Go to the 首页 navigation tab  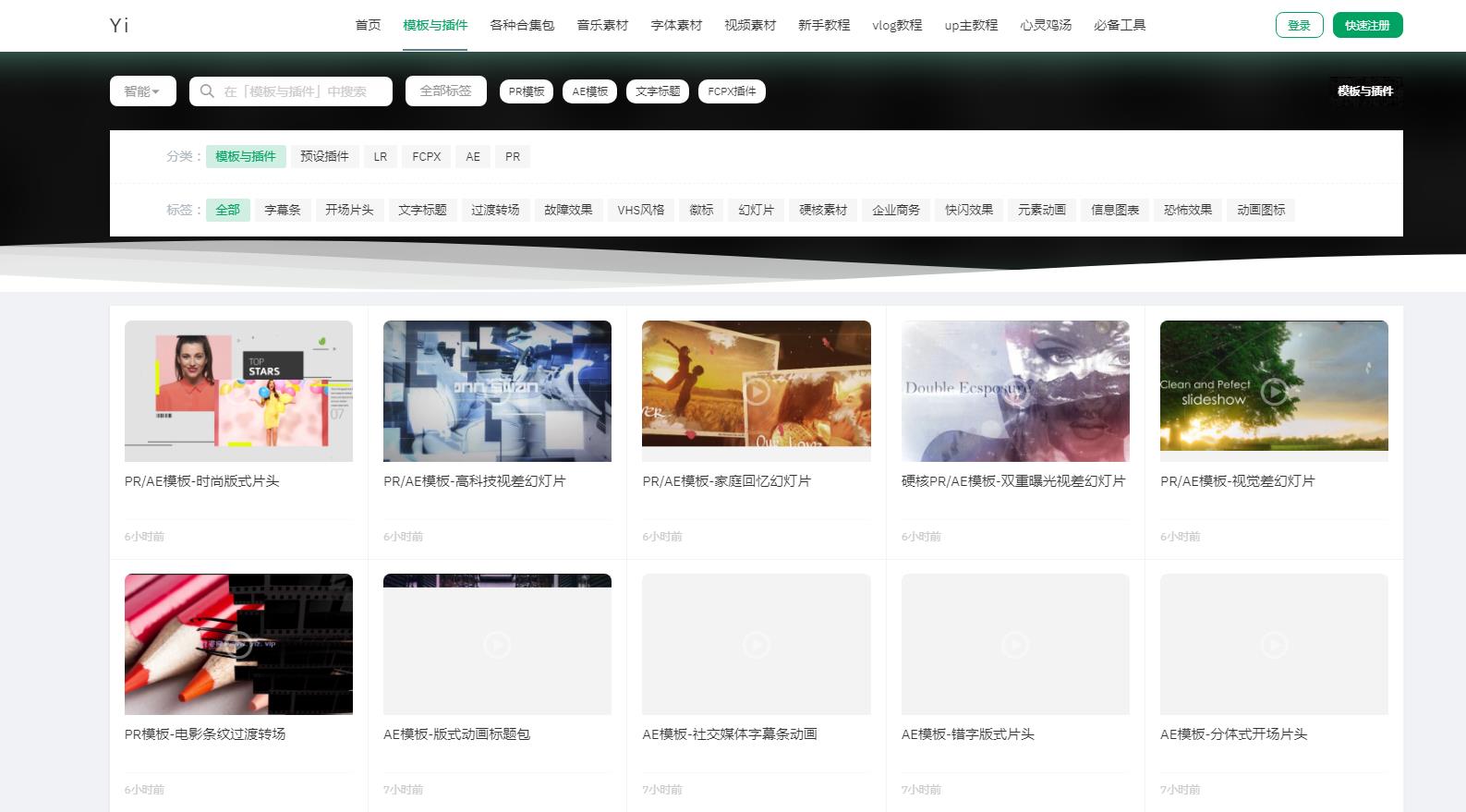point(368,25)
